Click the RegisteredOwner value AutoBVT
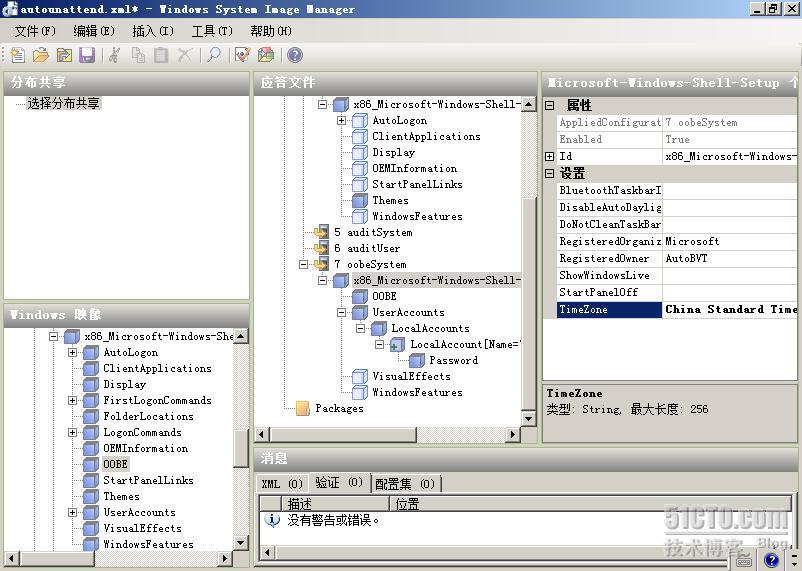 coord(730,258)
